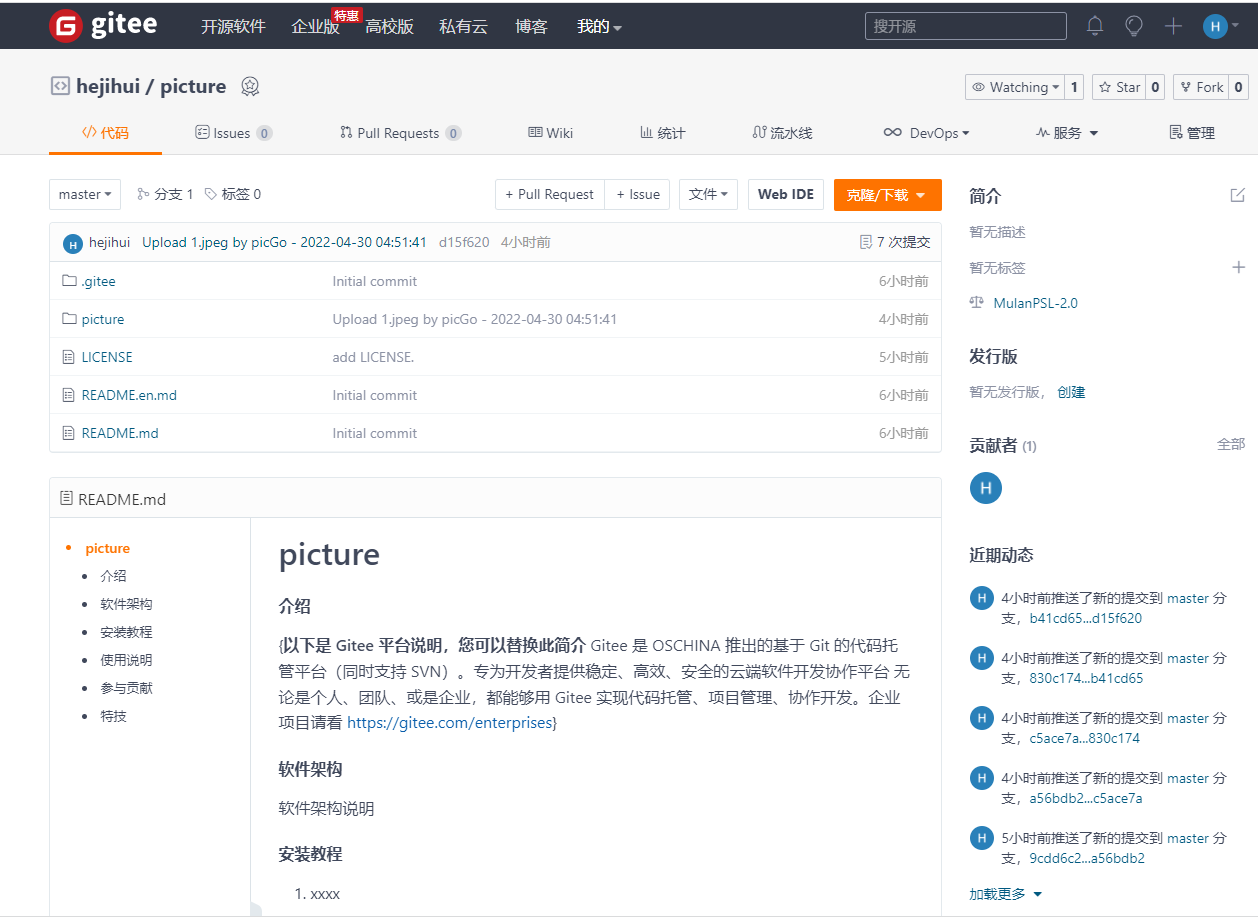Click the plus icon in top bar

[1173, 26]
